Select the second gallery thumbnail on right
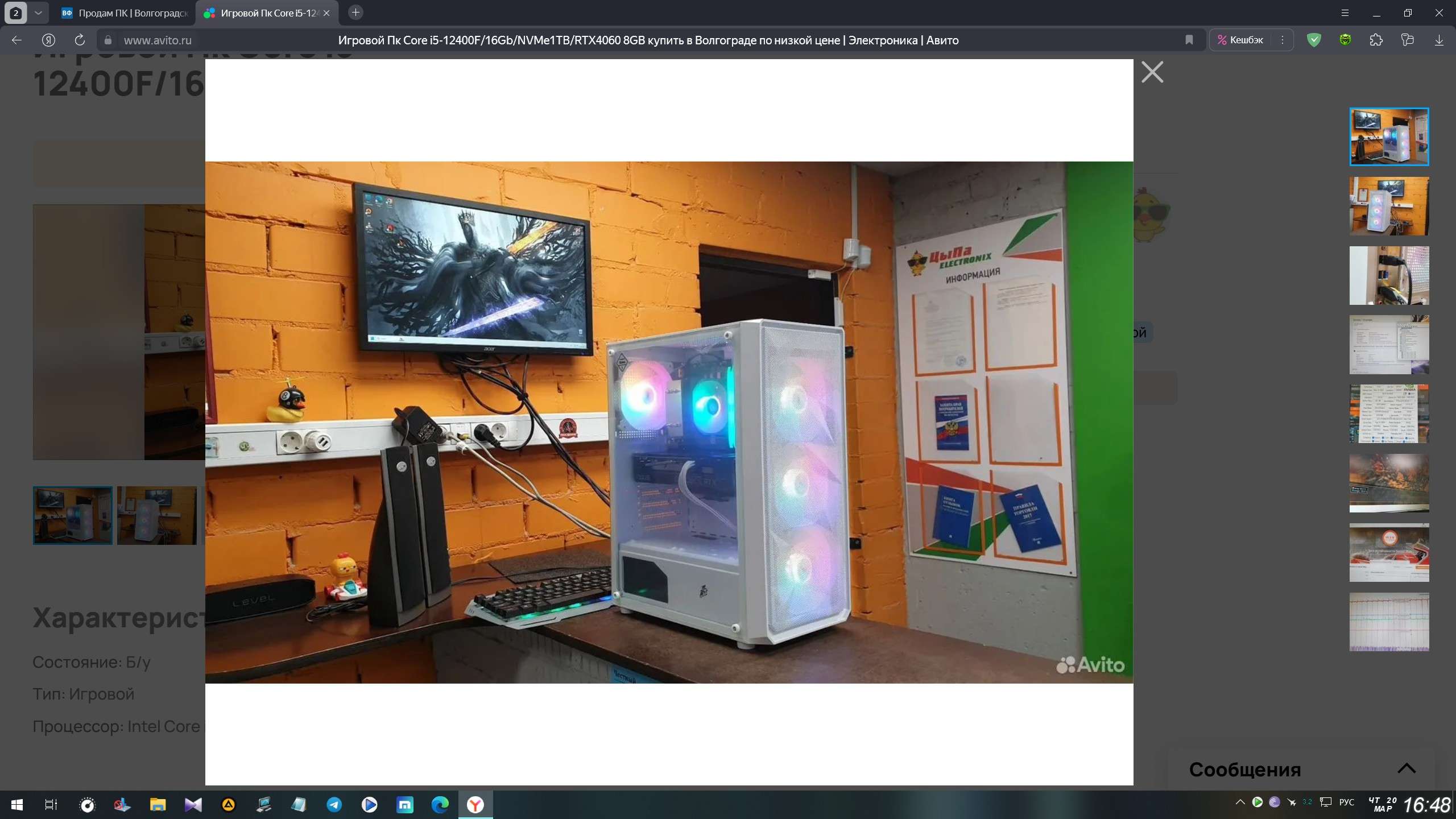The image size is (1456, 819). pos(1388,206)
